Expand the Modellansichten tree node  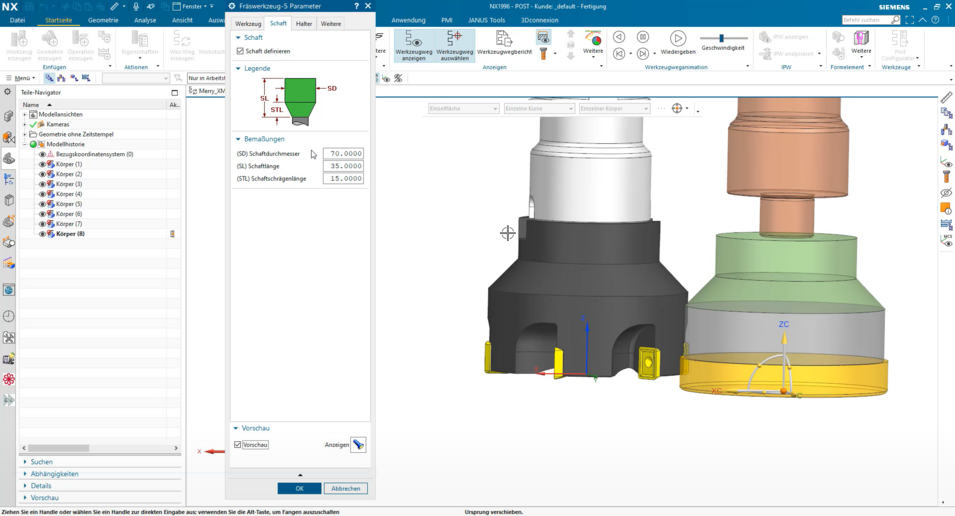pos(25,115)
